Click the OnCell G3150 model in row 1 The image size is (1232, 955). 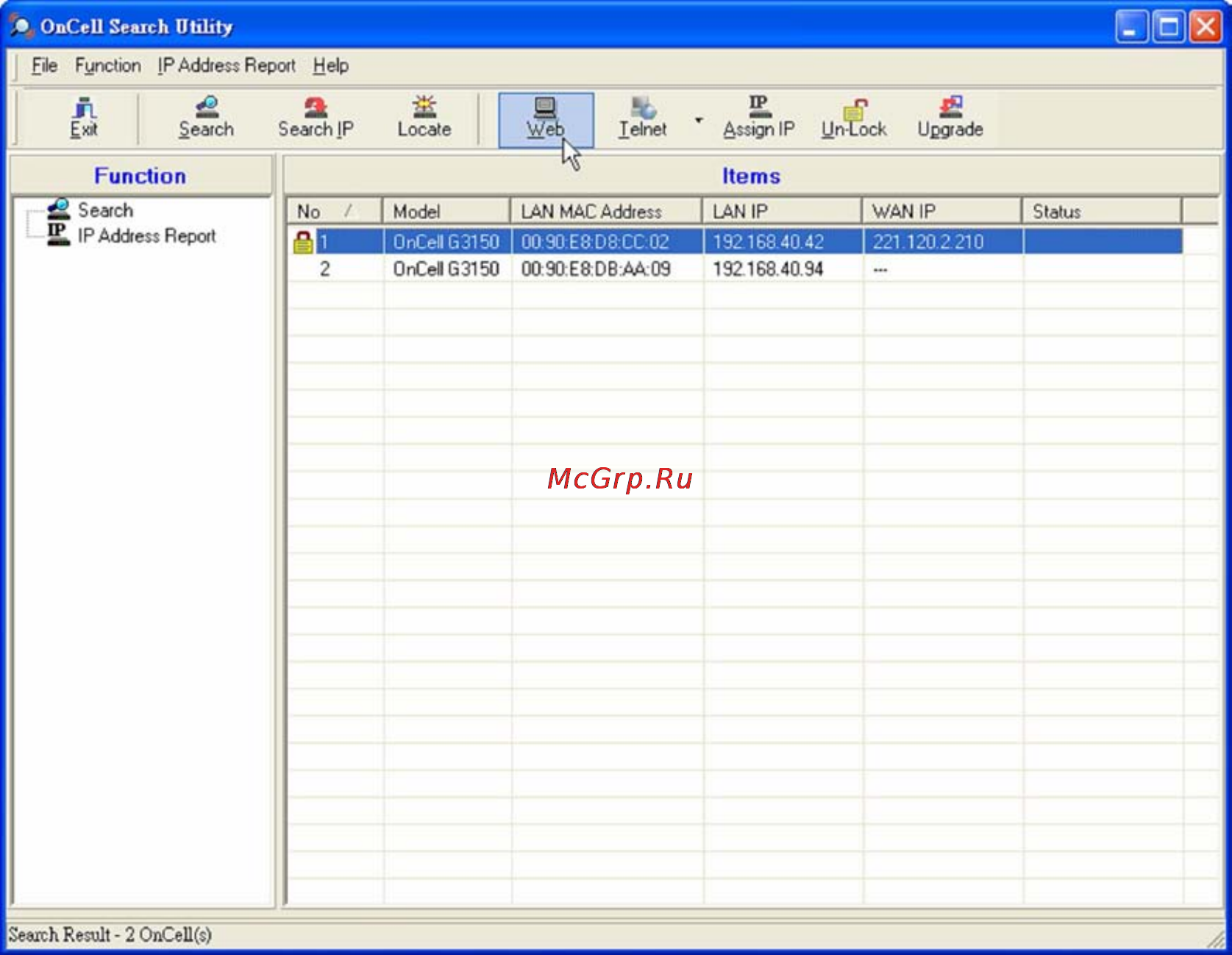pos(446,242)
